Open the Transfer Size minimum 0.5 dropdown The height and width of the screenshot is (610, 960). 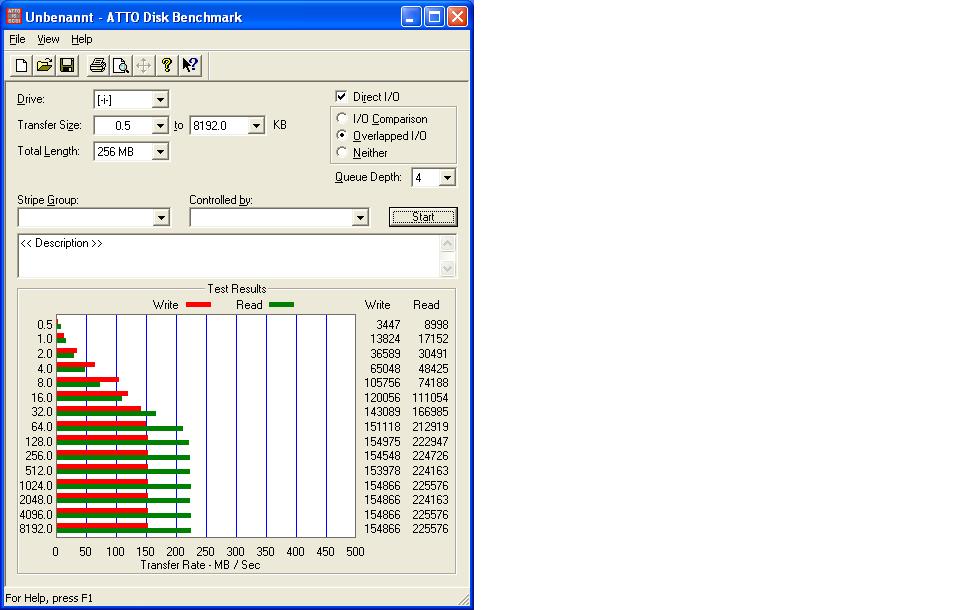coord(160,126)
